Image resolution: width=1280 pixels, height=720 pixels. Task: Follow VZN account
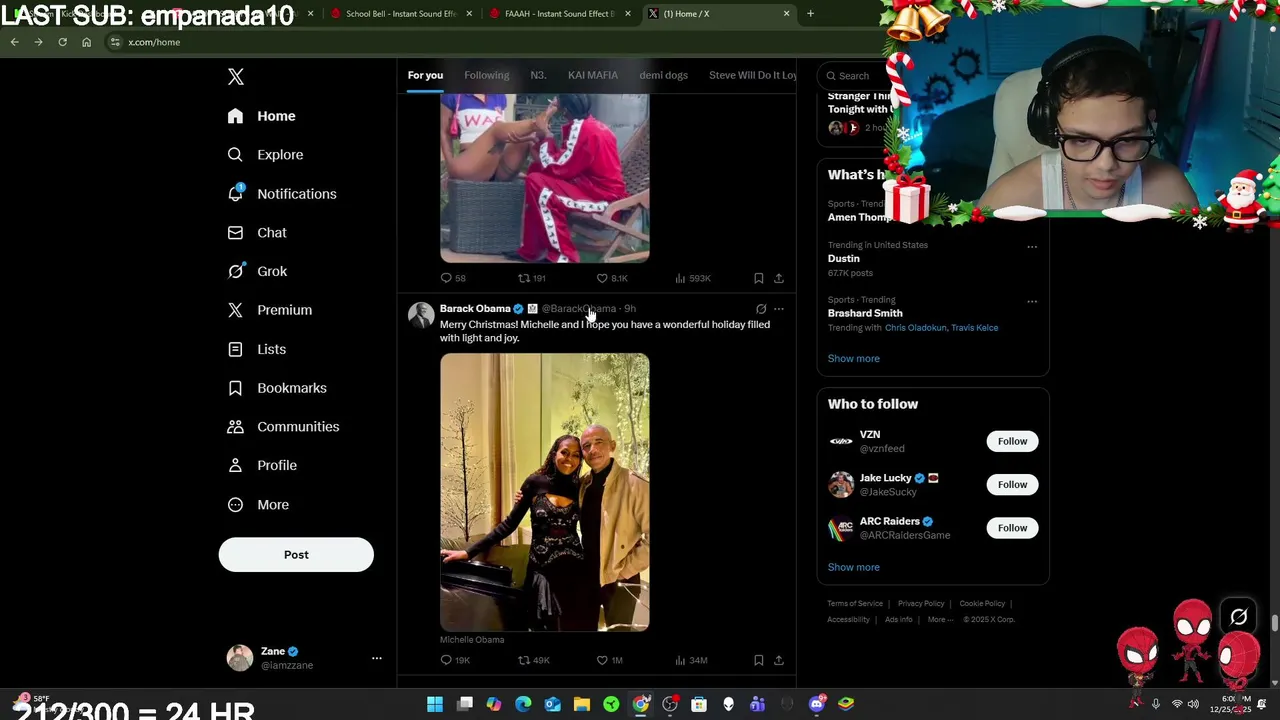[1012, 441]
